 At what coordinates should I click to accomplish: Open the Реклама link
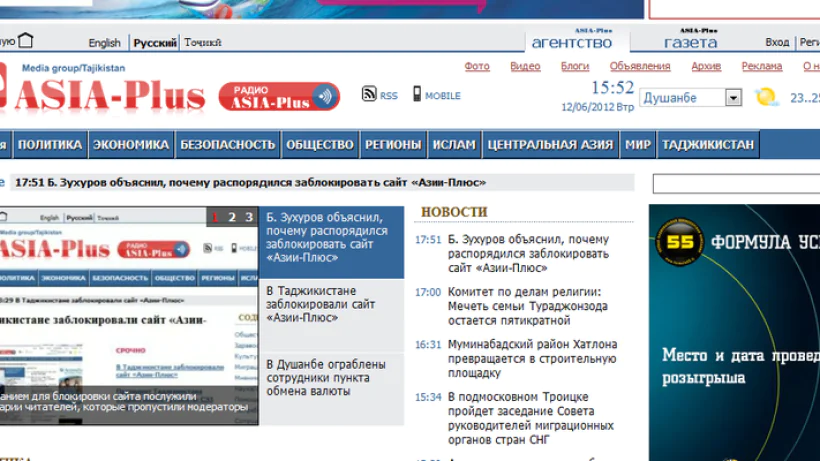[762, 66]
